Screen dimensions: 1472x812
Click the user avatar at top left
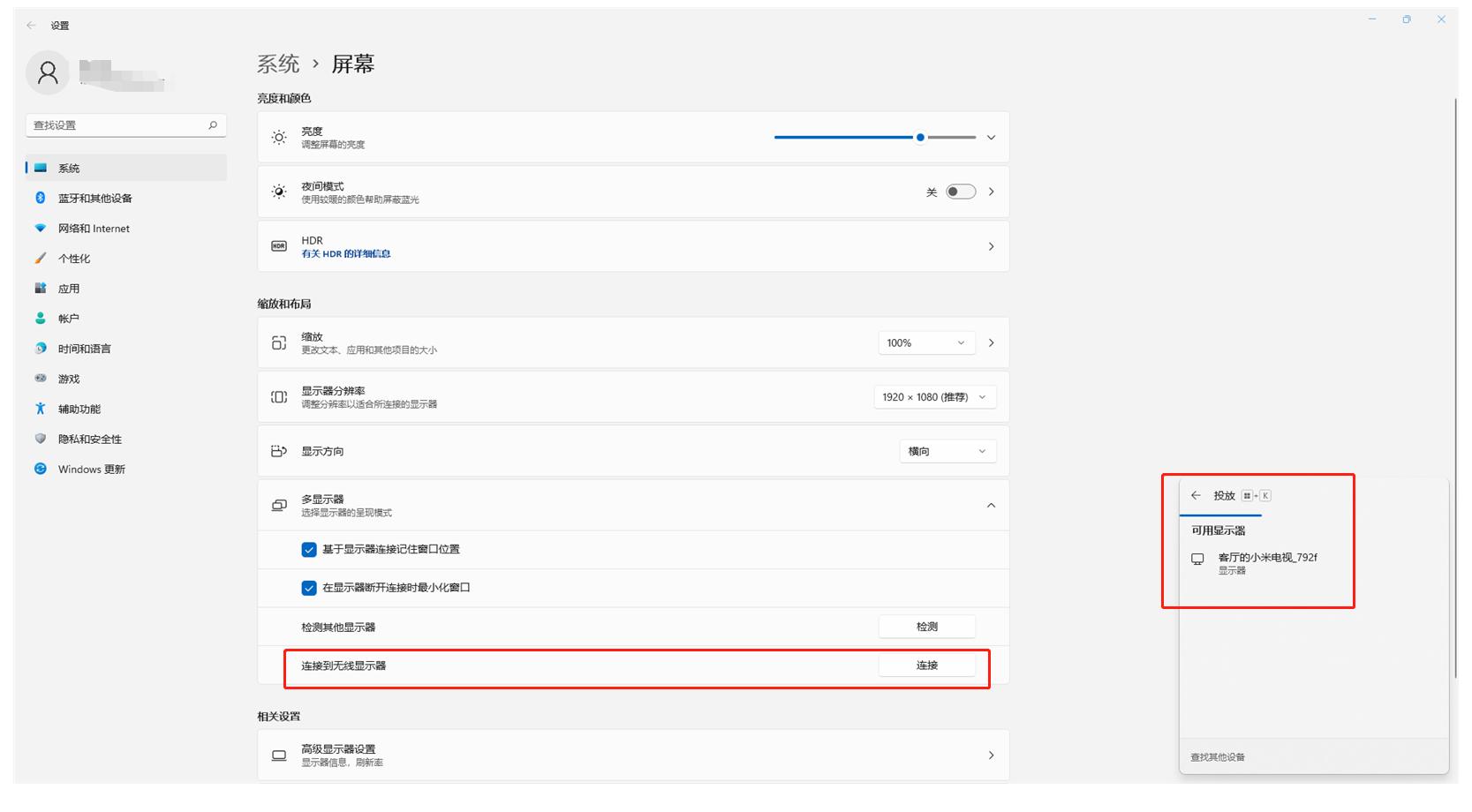48,72
